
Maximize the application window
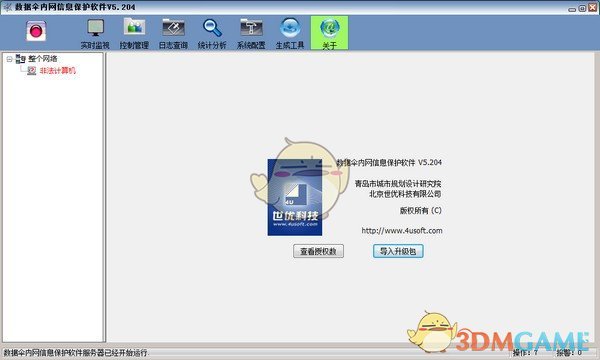click(582, 8)
